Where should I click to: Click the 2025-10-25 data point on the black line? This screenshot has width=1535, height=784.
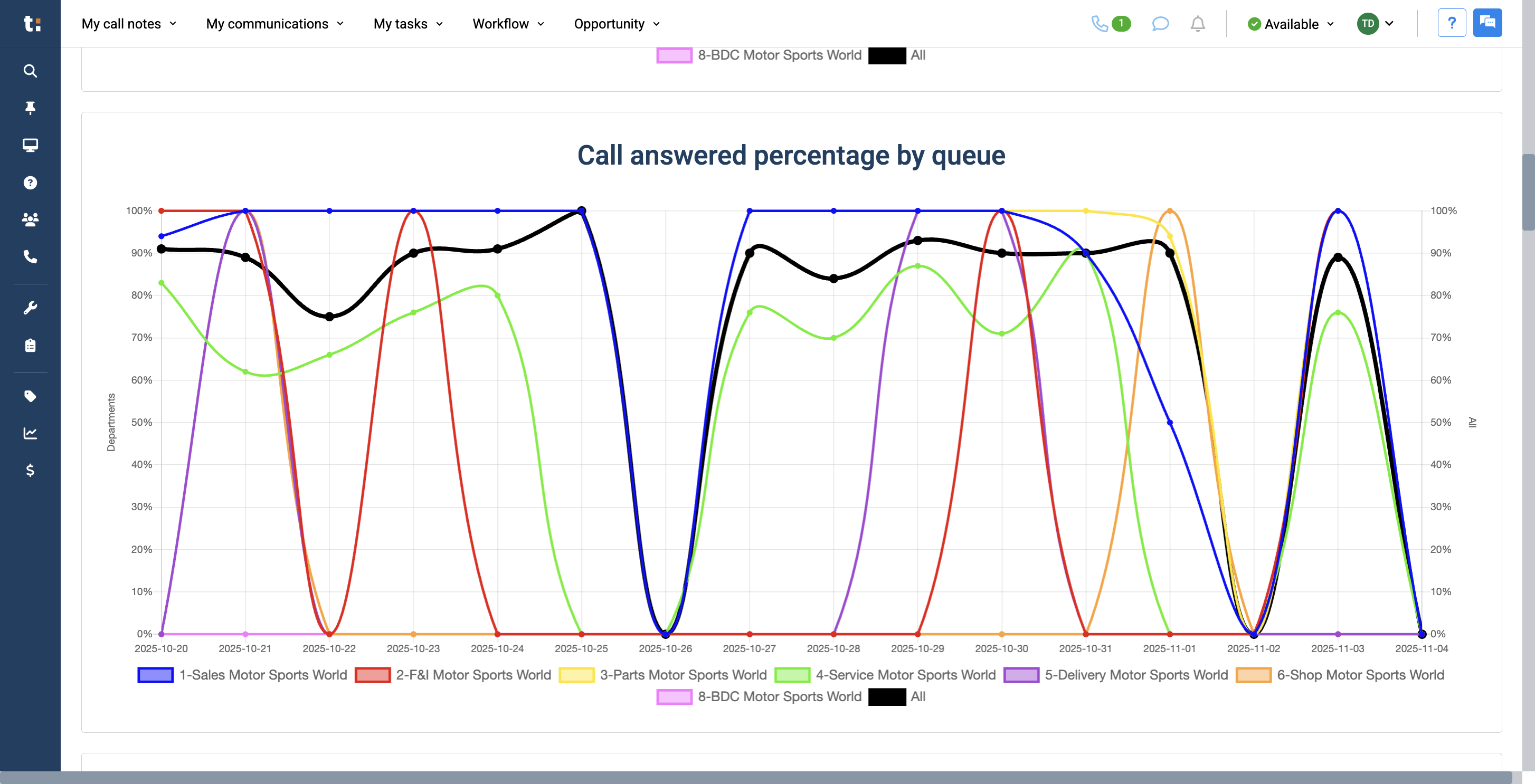582,211
